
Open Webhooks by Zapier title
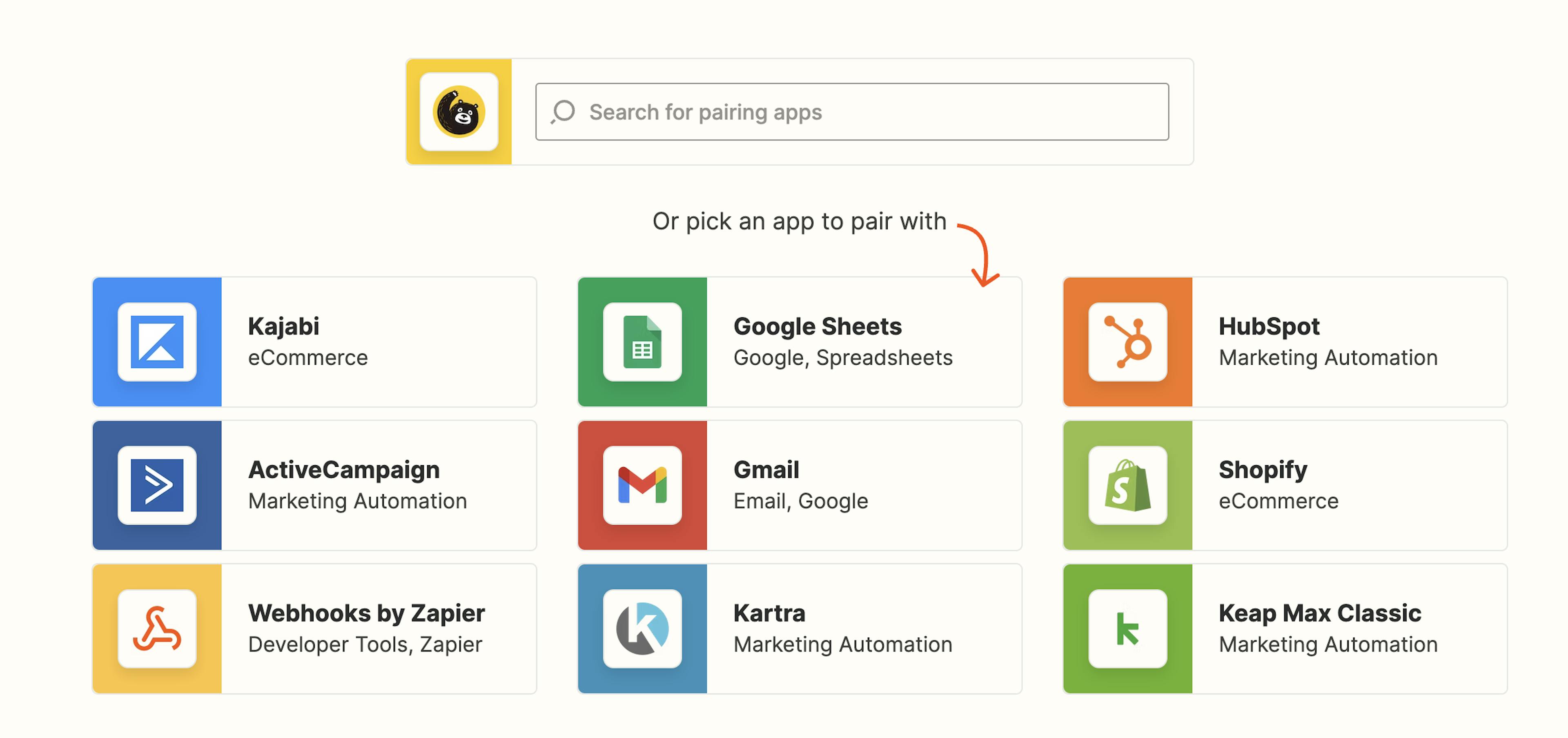(x=366, y=613)
